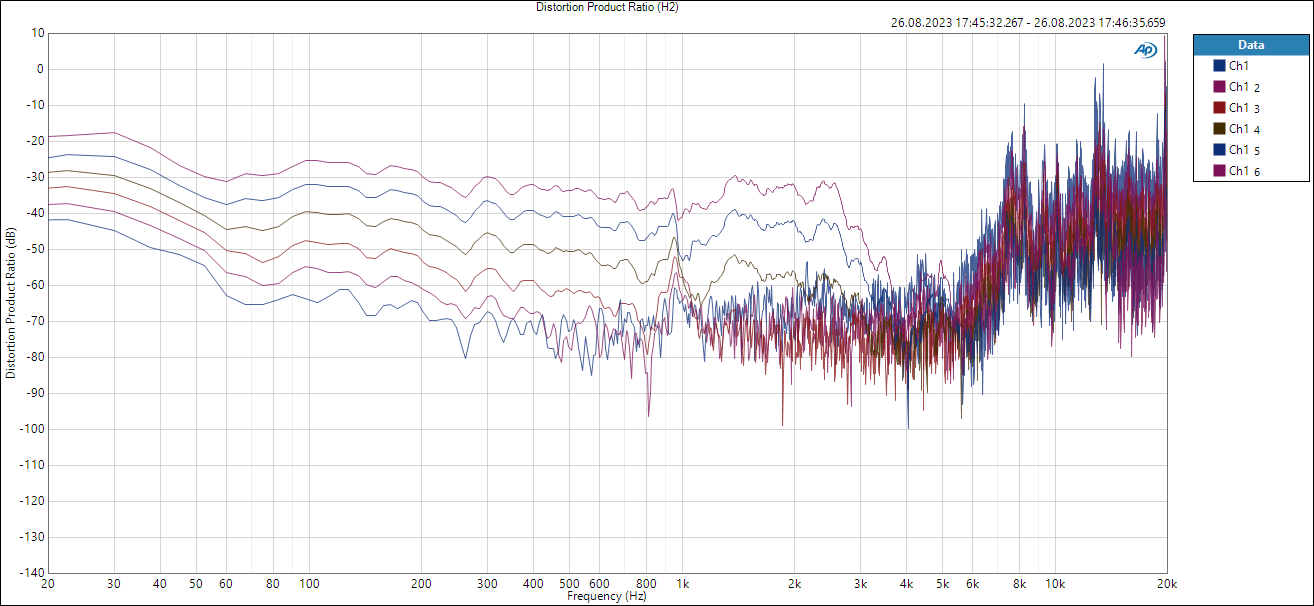Click the 200 tick on the frequency axis
Image resolution: width=1314 pixels, height=606 pixels.
[422, 583]
